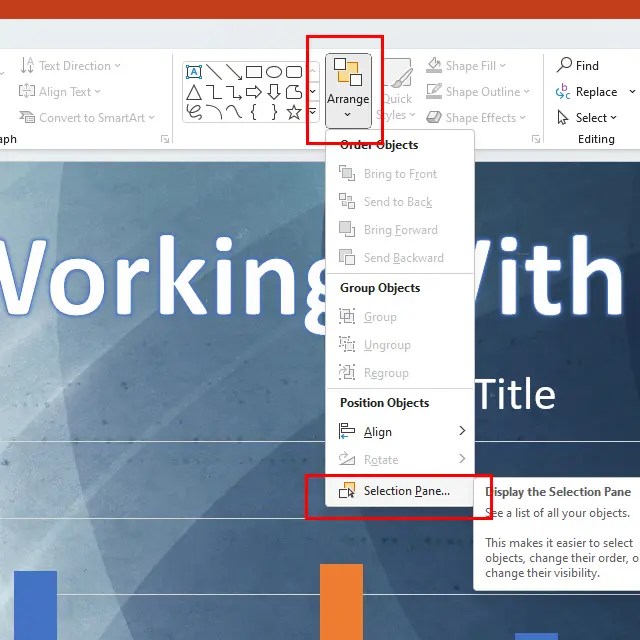
Task: Choose Bring to Front
Action: [400, 174]
